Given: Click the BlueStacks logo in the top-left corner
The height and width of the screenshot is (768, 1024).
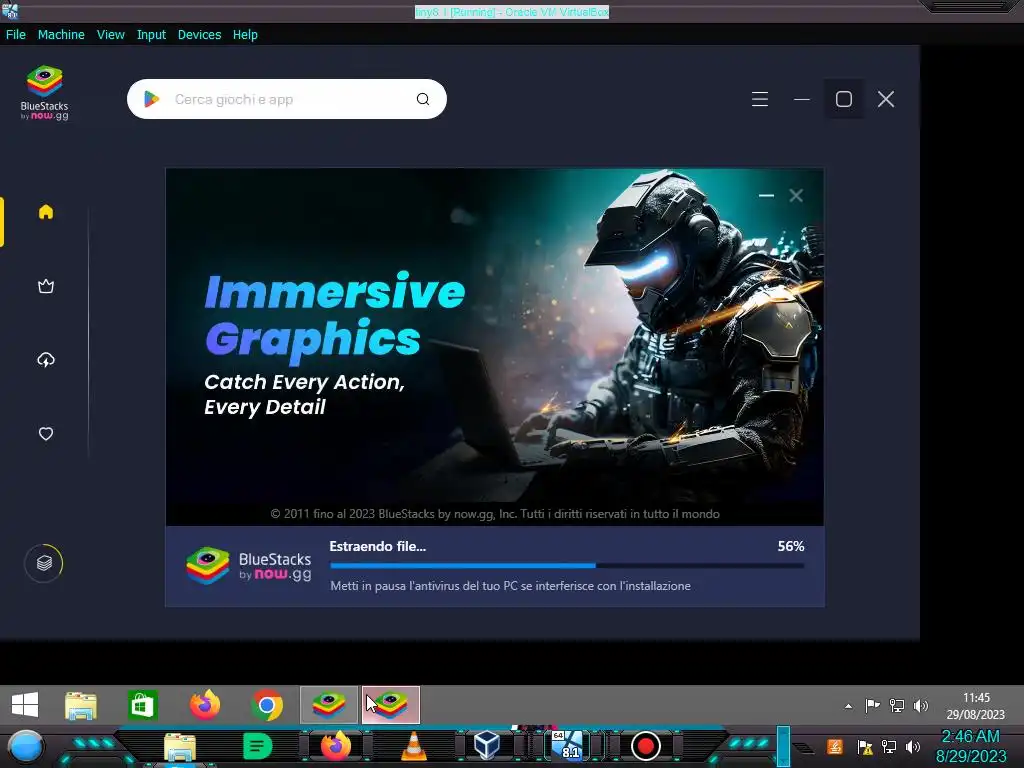Looking at the screenshot, I should pos(44,93).
